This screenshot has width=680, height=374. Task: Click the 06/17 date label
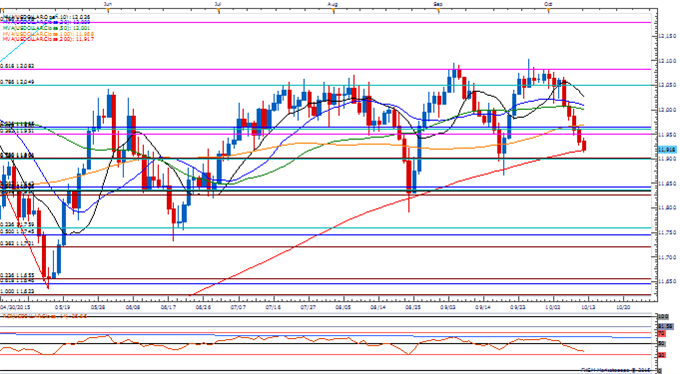tap(168, 307)
